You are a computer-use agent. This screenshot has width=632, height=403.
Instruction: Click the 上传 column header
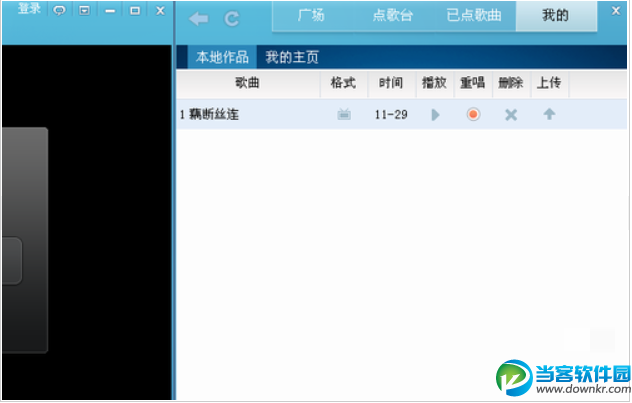click(549, 83)
